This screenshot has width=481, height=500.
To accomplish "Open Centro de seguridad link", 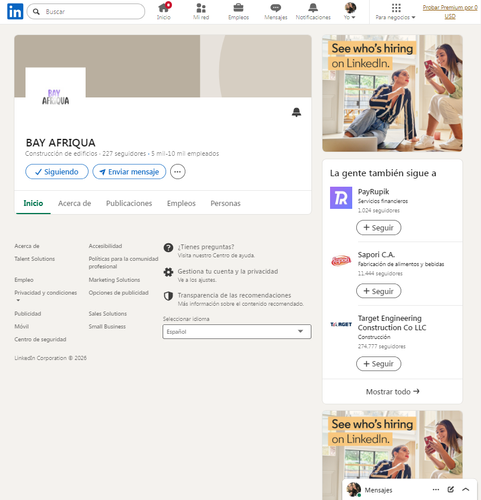I will 40,339.
